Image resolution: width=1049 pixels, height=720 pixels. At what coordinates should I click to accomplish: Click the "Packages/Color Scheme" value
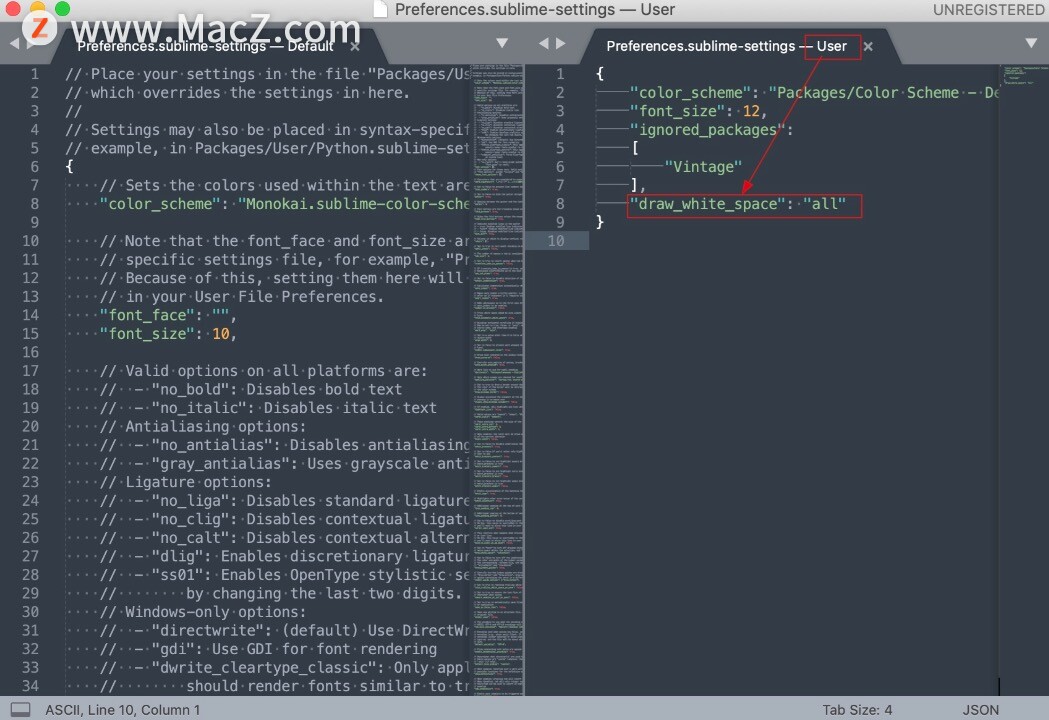tap(882, 92)
